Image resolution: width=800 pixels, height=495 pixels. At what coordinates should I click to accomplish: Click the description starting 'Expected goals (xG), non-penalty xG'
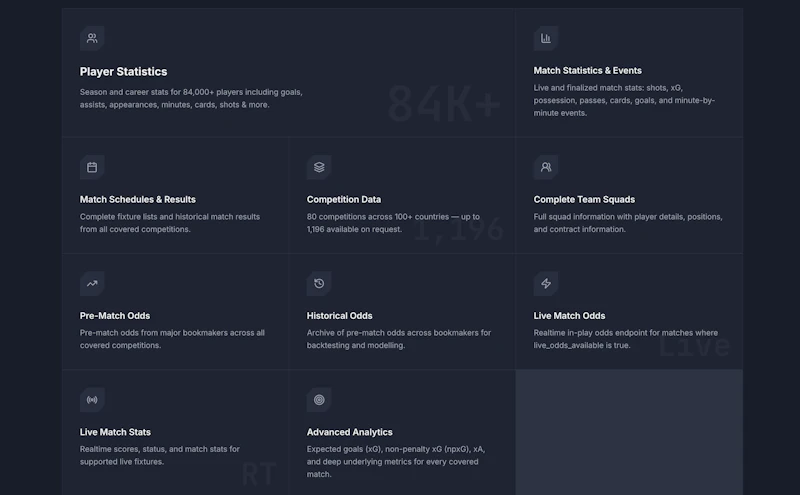point(396,462)
